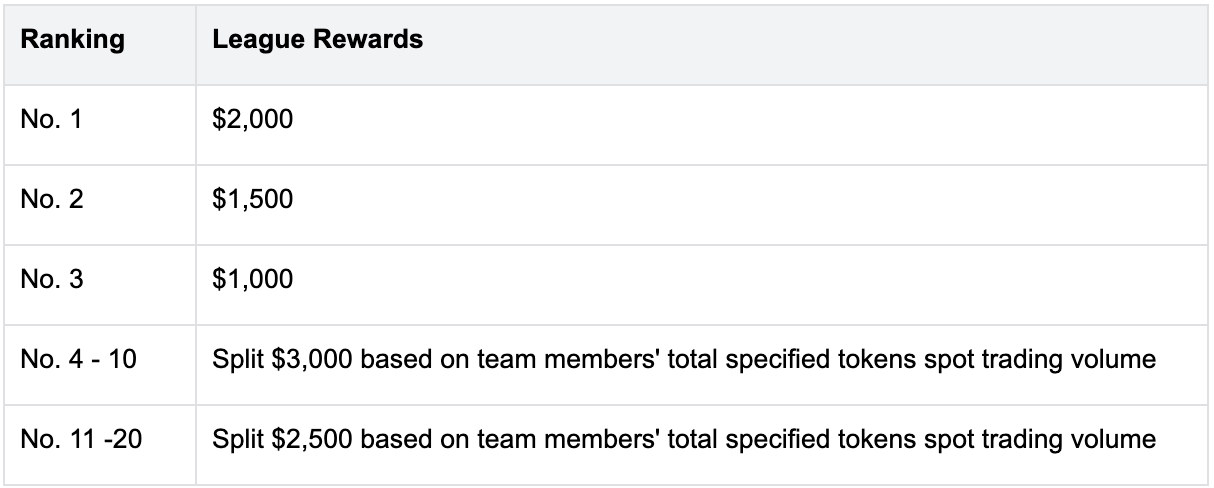Click "Split" in the No. 4 - 10 row
Image resolution: width=1214 pixels, height=488 pixels.
[232, 357]
